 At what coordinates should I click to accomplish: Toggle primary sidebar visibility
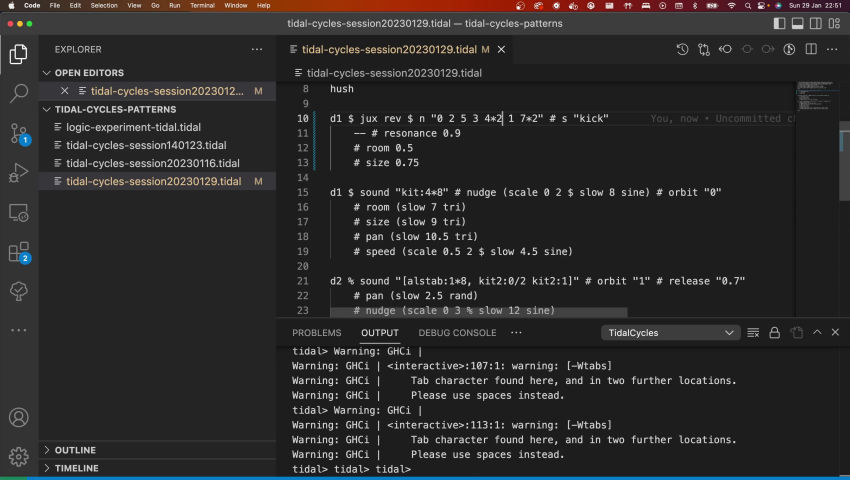(780, 23)
